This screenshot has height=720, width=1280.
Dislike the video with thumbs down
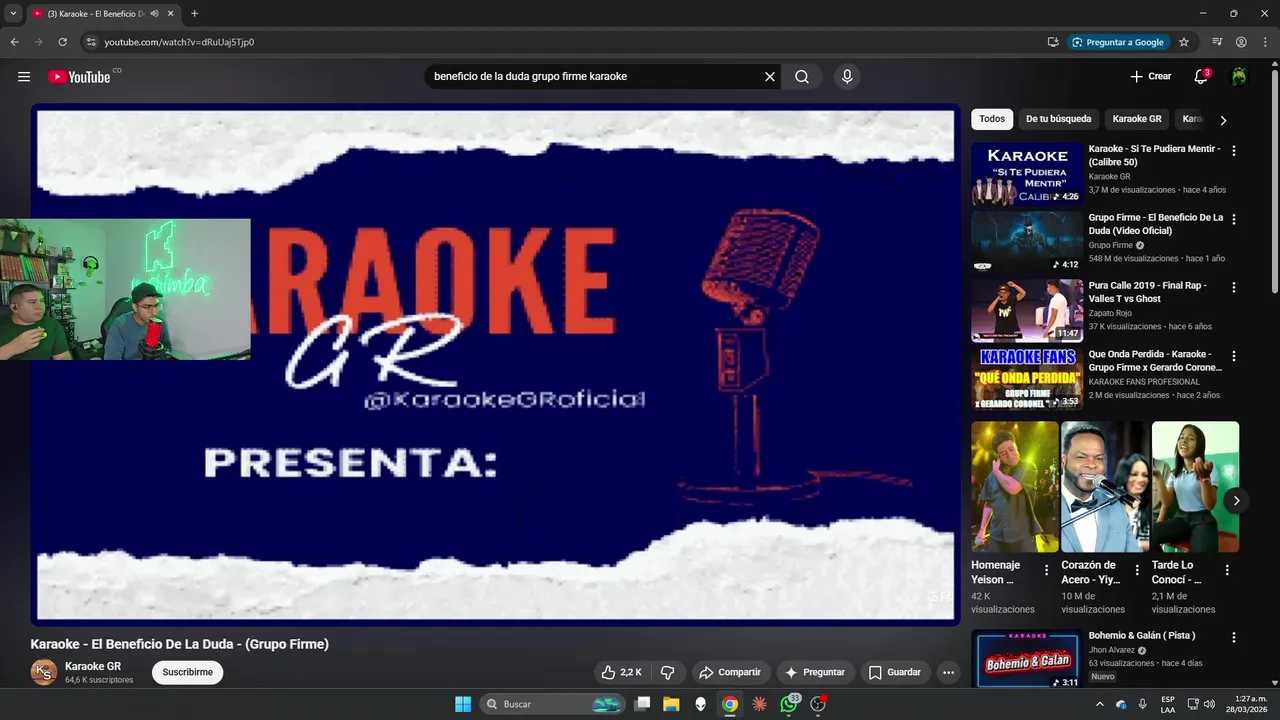[x=668, y=672]
